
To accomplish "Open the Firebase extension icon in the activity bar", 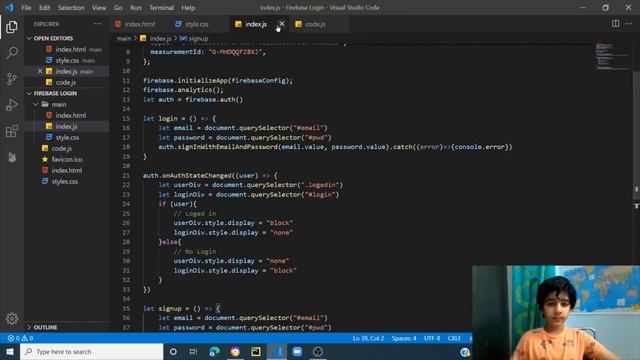I will pyautogui.click(x=12, y=157).
